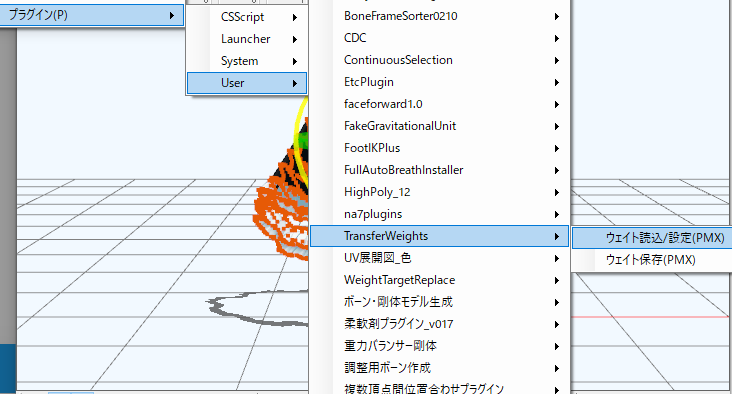Open 重力バランサー剛体 plugin entry
The height and width of the screenshot is (394, 732).
439,346
